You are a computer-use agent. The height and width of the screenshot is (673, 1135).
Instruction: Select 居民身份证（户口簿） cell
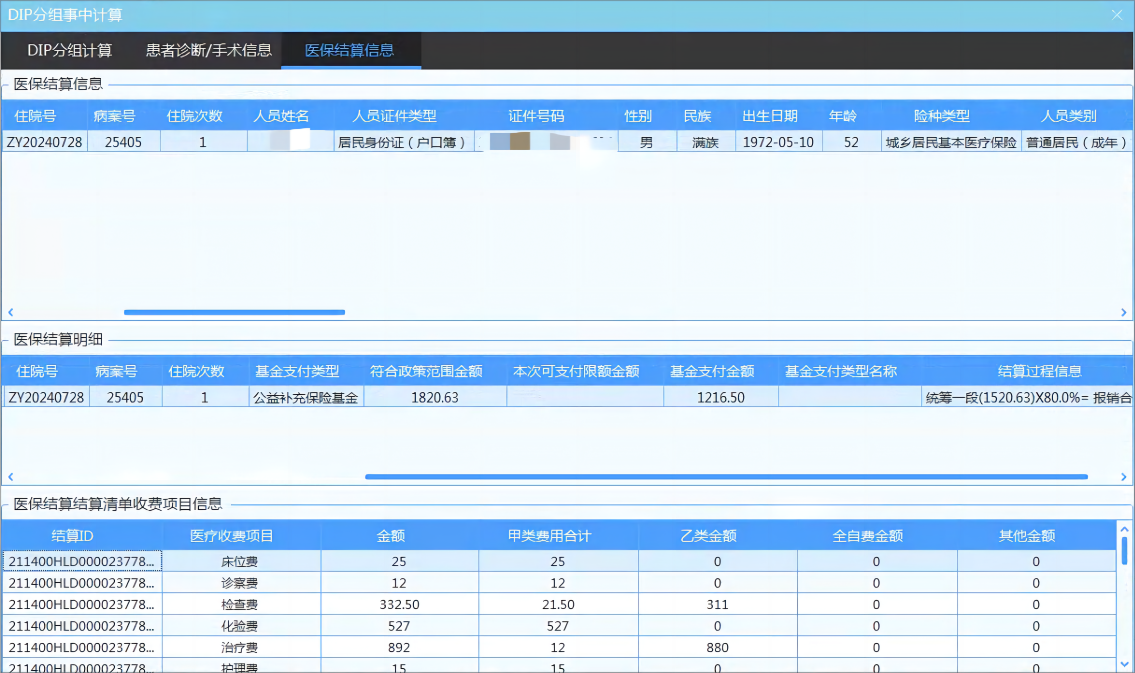[x=404, y=142]
